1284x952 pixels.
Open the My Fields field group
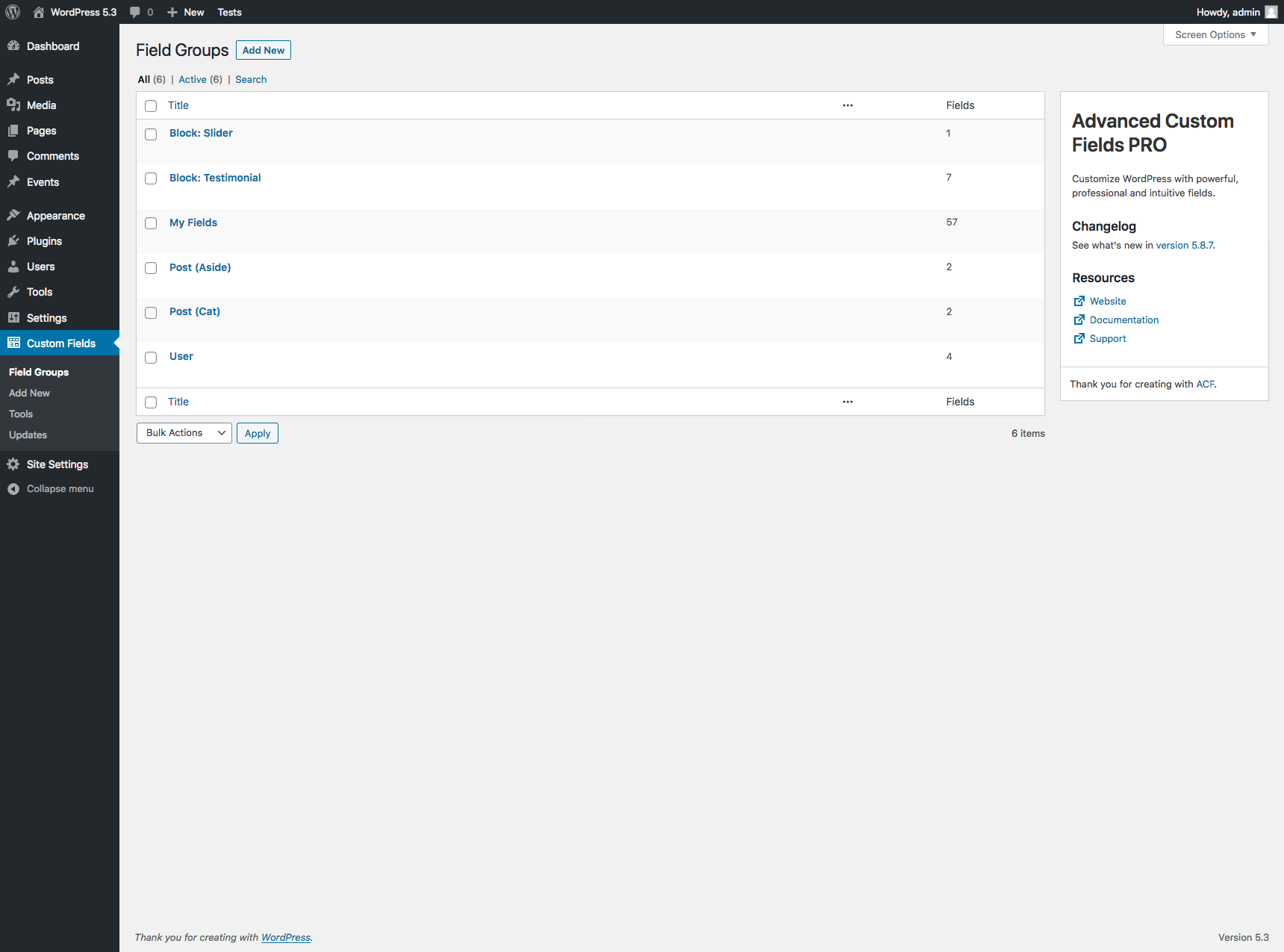click(193, 223)
